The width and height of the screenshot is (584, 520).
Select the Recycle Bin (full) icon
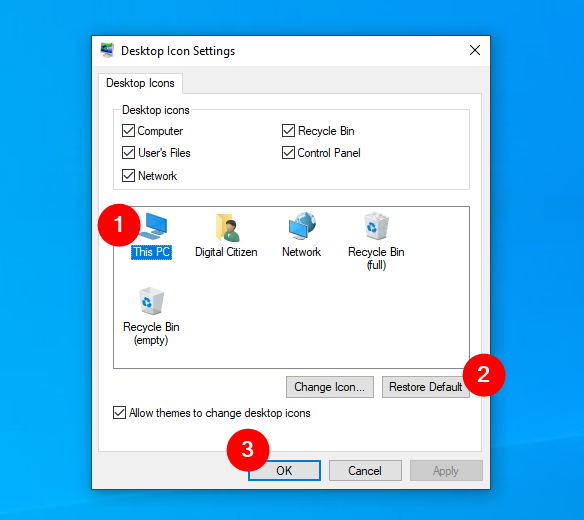click(376, 226)
